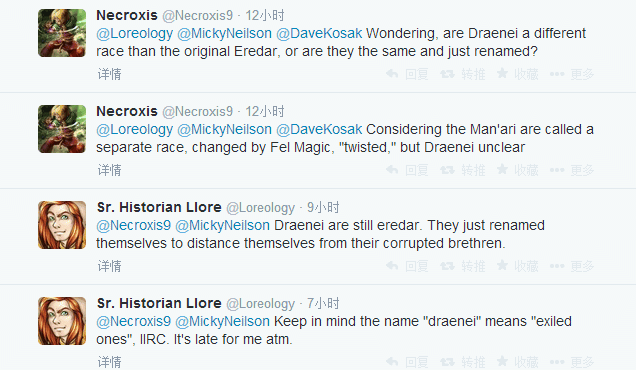Open more options on first Necroxis tweet
Viewport: 636px width, 370px height.
click(x=572, y=74)
